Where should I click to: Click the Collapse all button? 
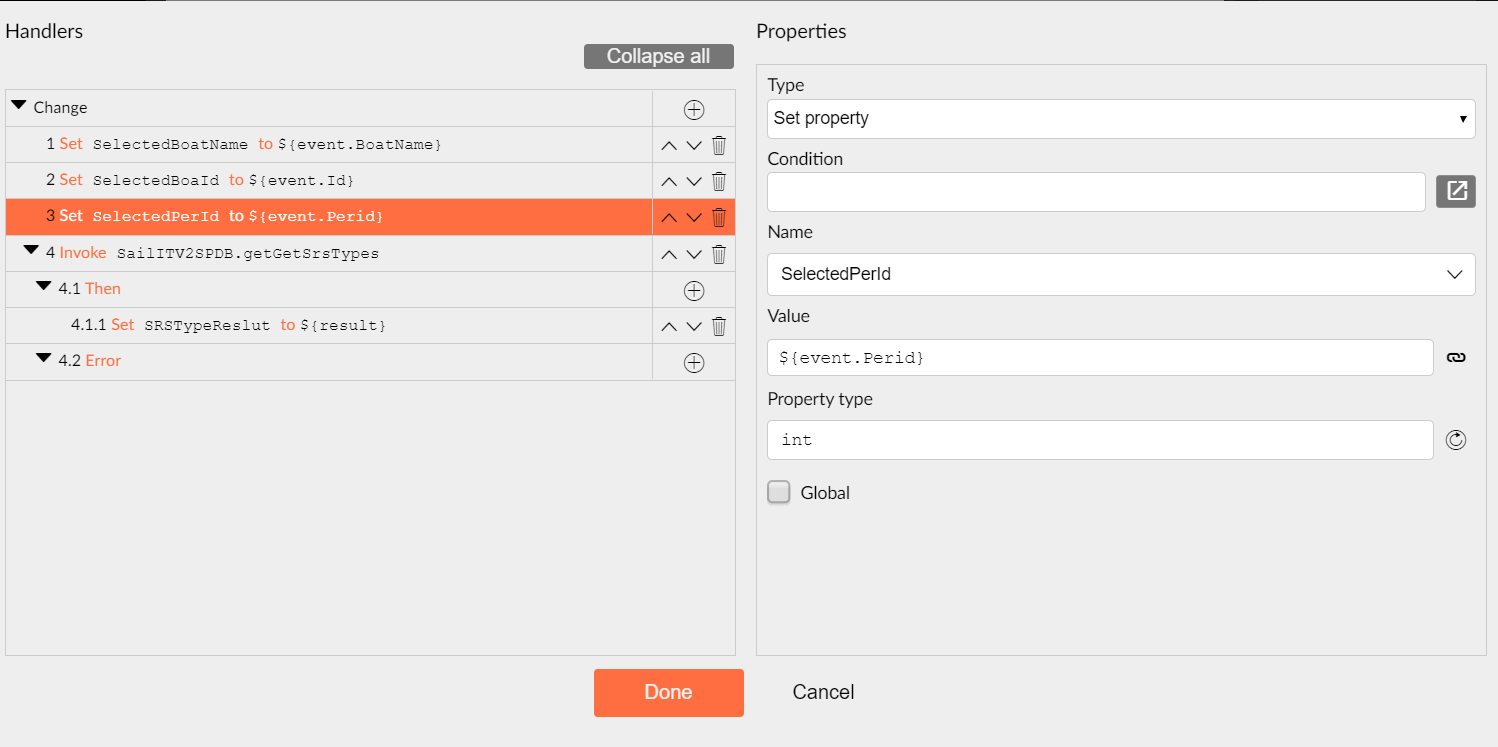(x=659, y=57)
